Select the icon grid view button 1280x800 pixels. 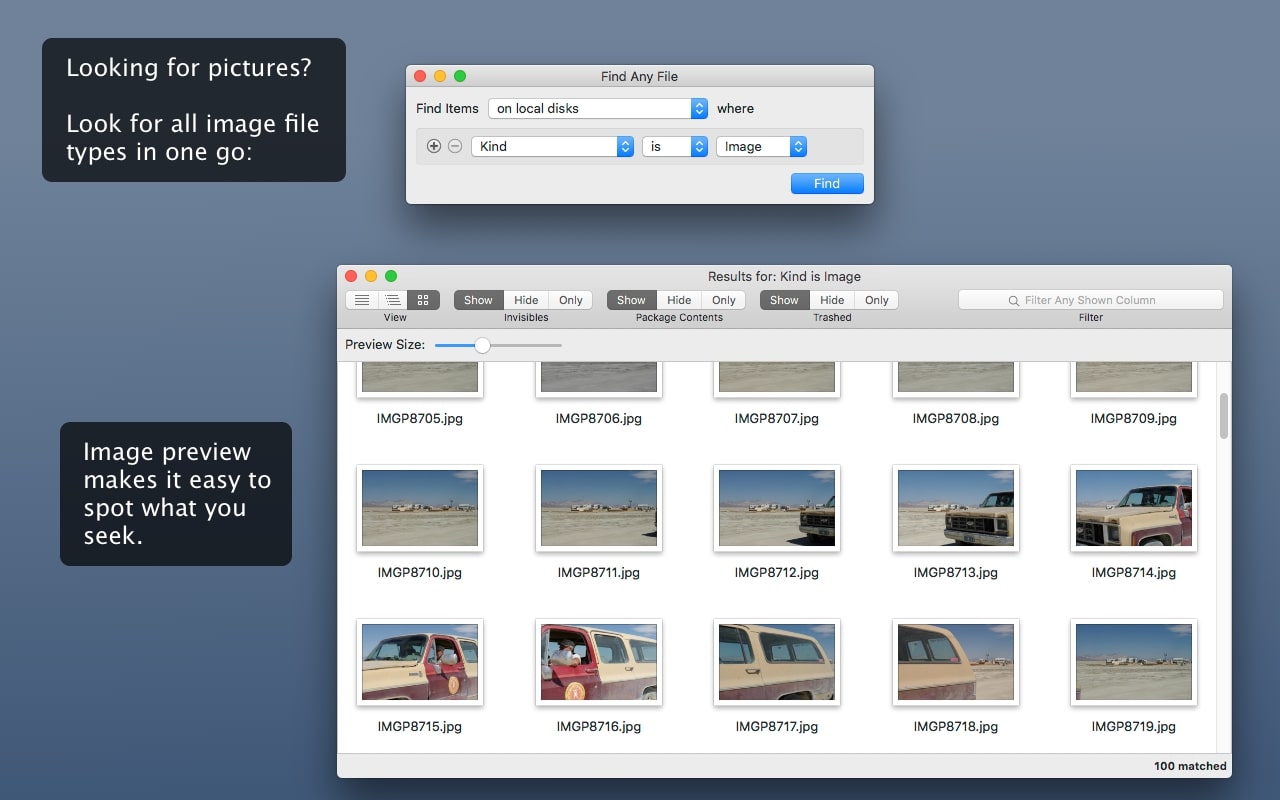tap(423, 300)
